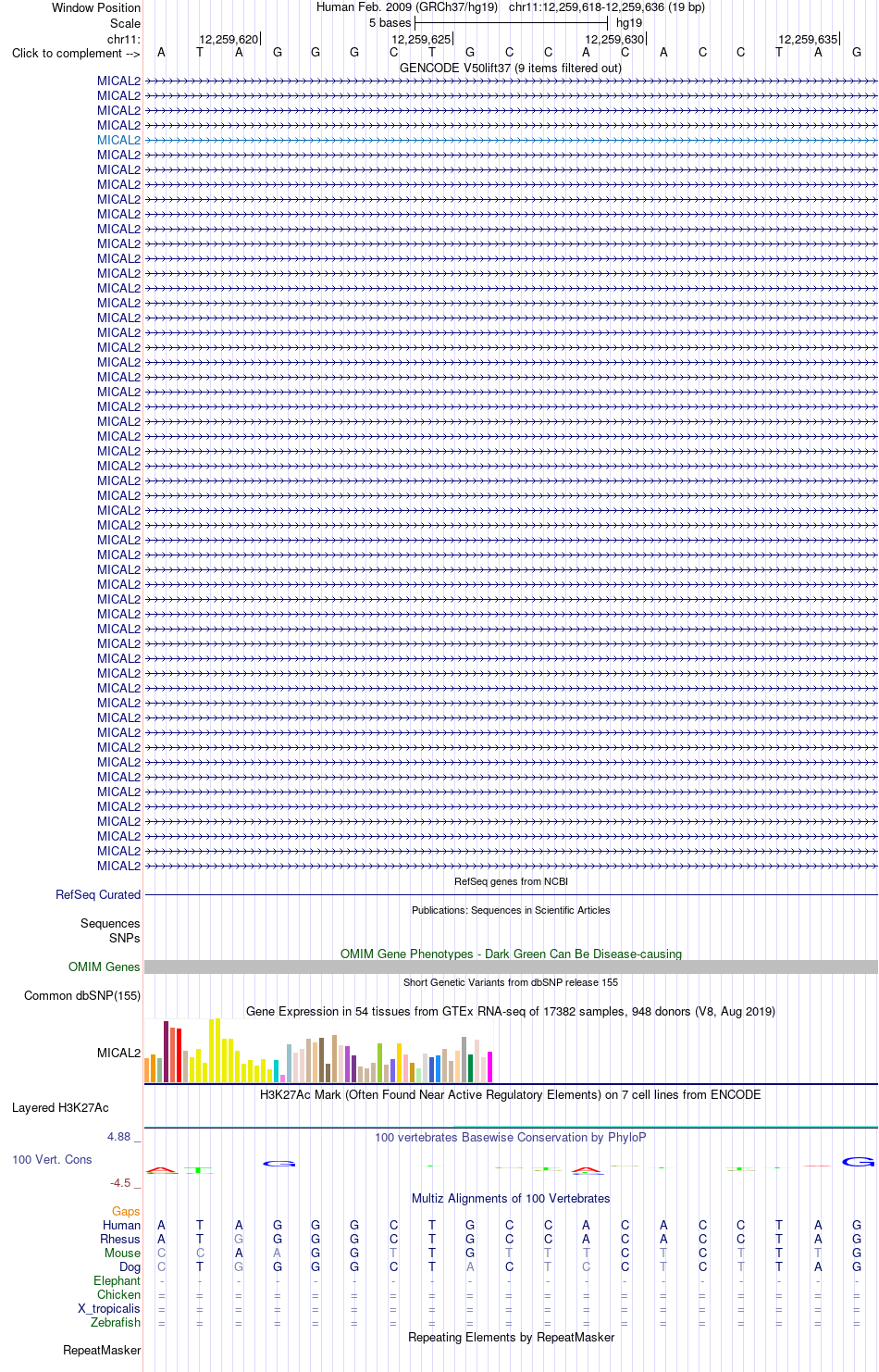Click the 'RepeatMasker' track label
The image size is (879, 1372).
102,1350
